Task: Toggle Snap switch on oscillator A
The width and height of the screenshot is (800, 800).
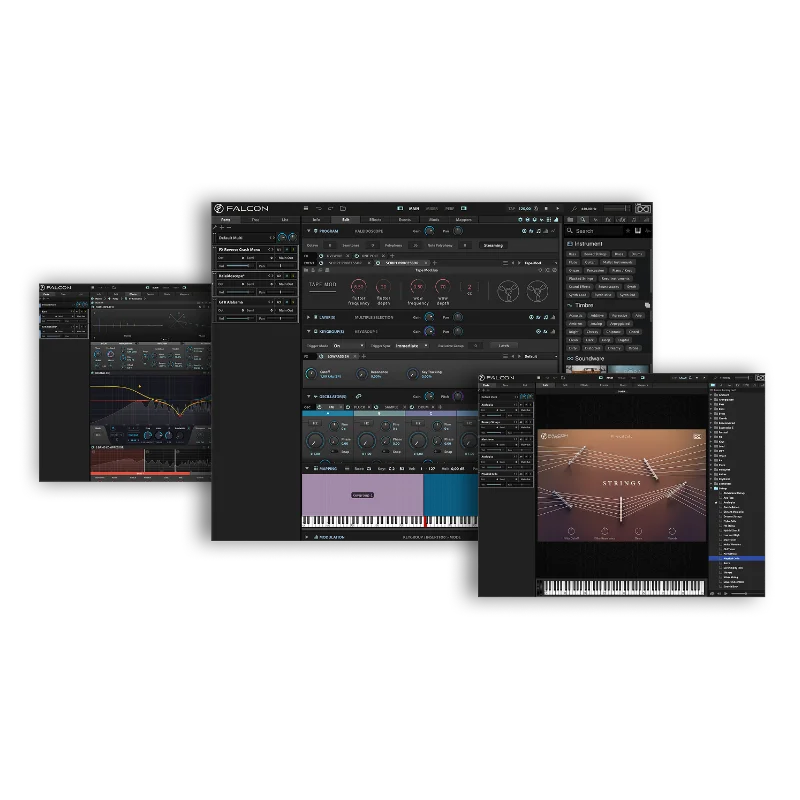Action: click(x=335, y=452)
